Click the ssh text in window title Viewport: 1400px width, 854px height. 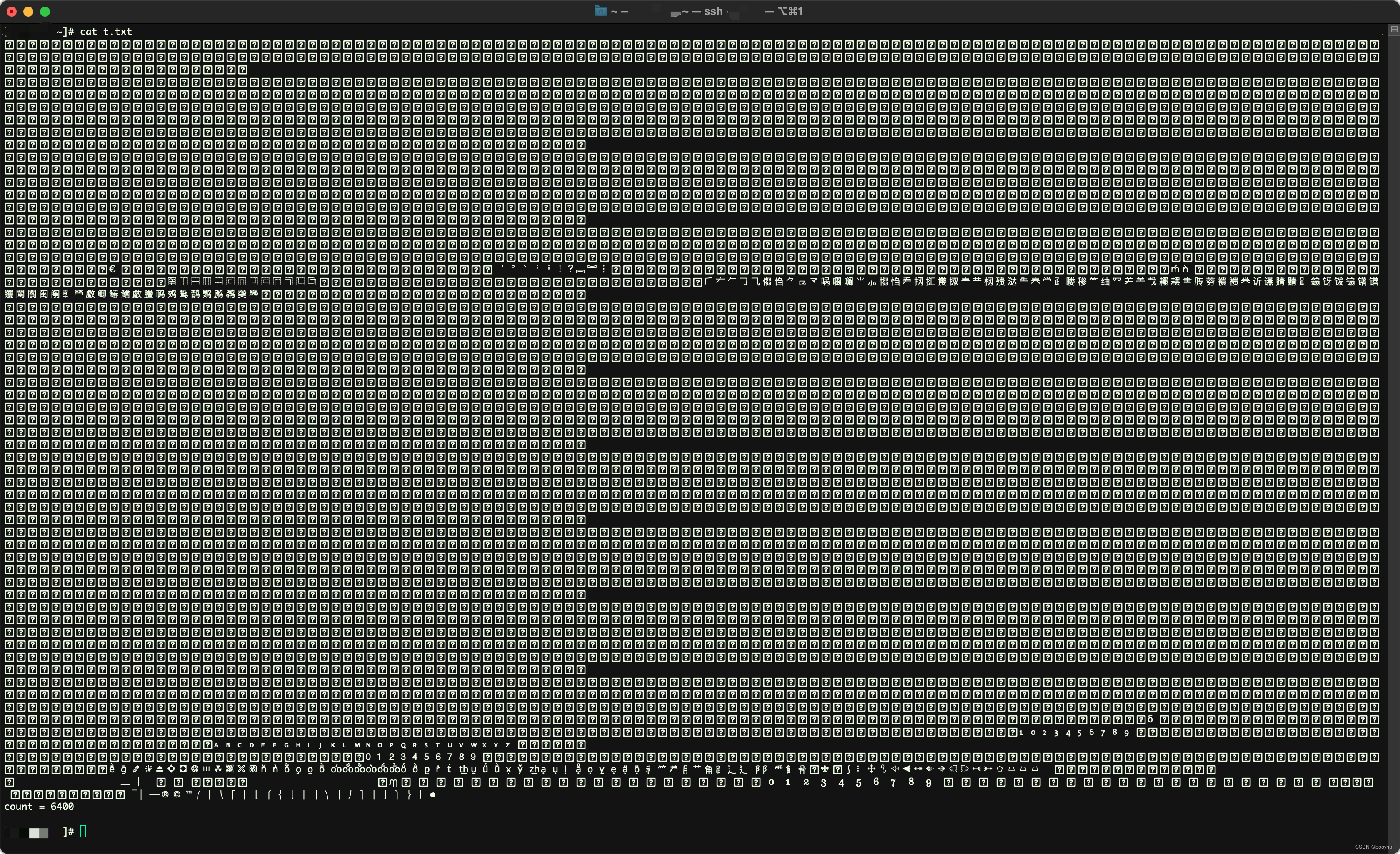[x=713, y=11]
